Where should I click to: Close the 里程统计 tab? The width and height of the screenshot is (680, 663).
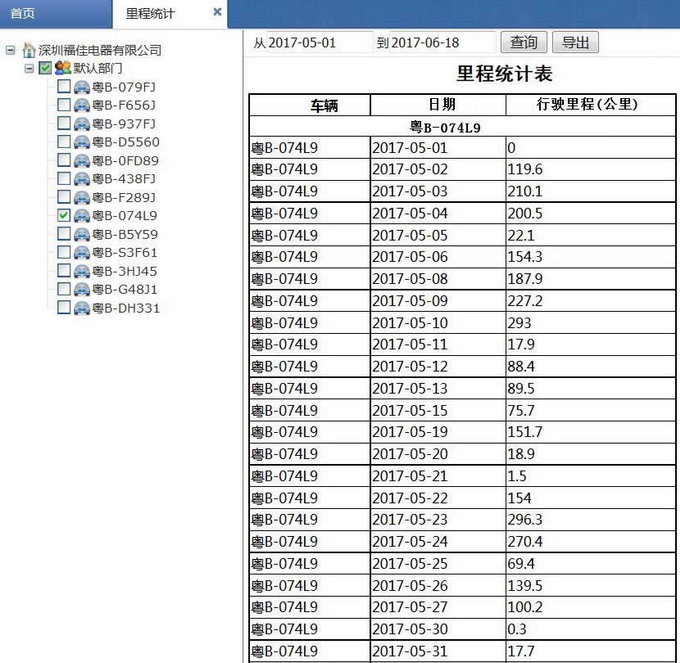coord(218,12)
